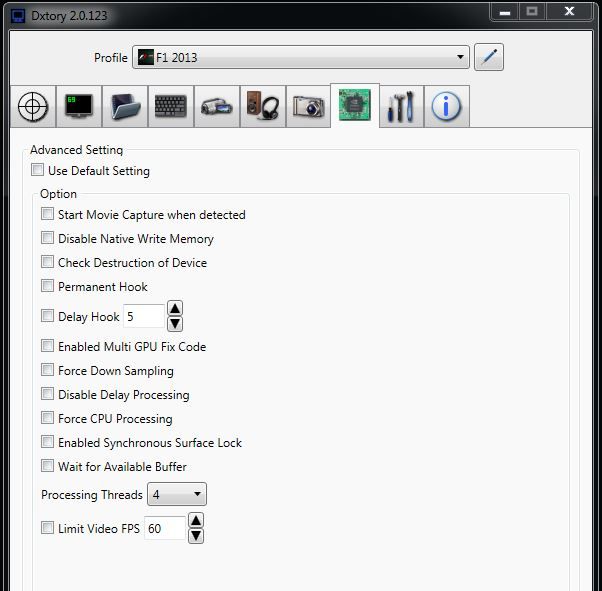Click the Advanced Setting group label

click(x=76, y=150)
